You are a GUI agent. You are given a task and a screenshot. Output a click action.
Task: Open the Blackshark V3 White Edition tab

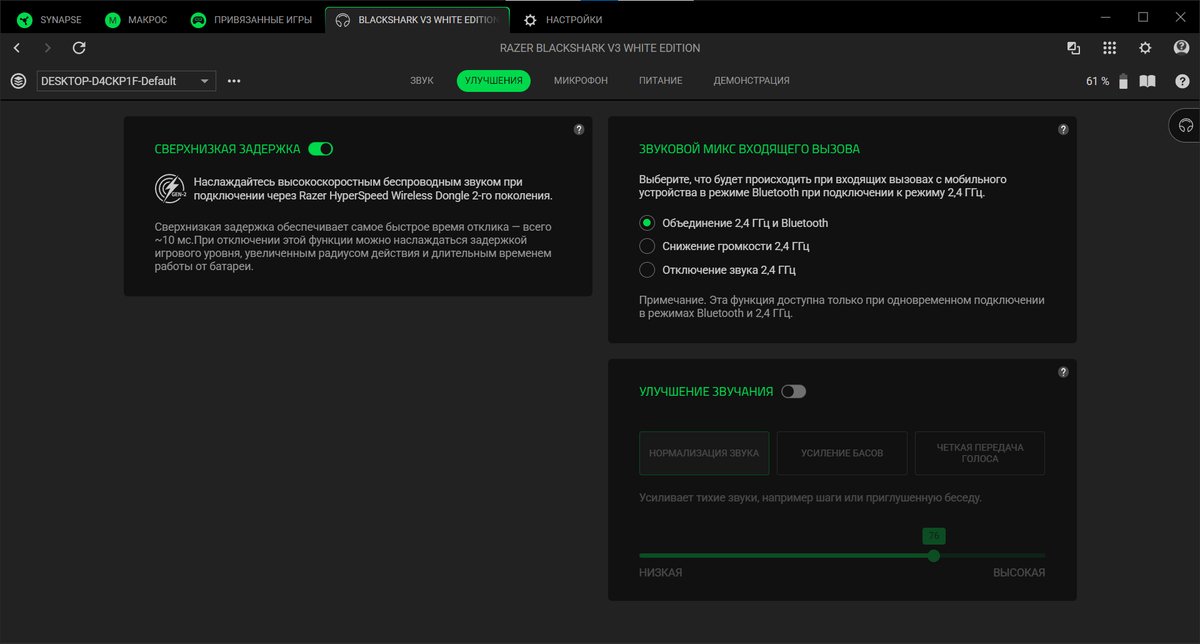(x=417, y=20)
